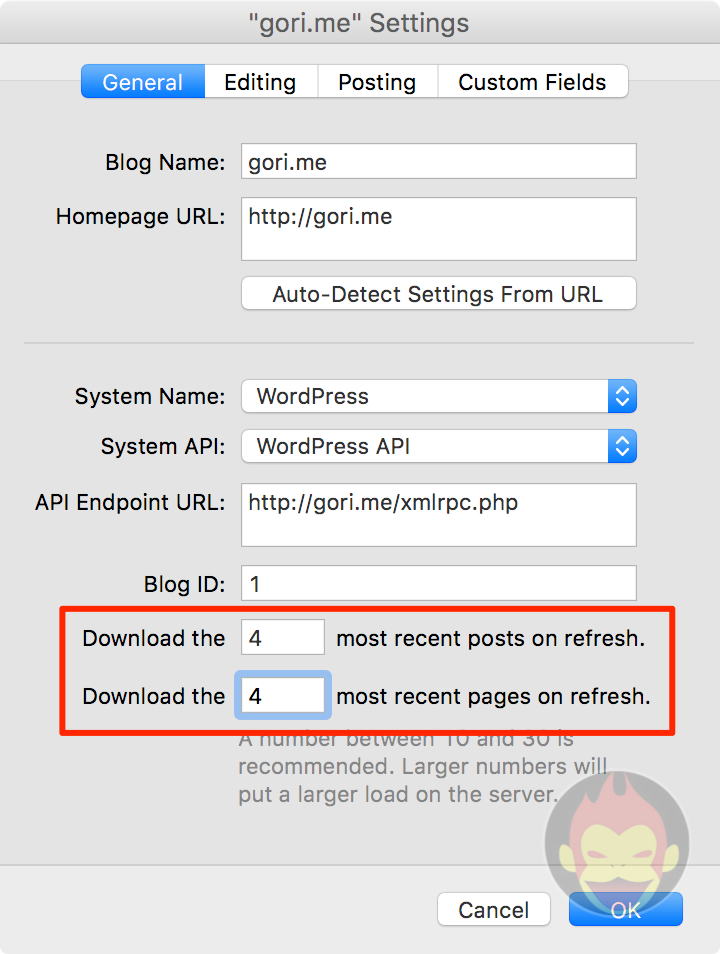Switch to the General tab
This screenshot has height=954, width=720.
click(x=143, y=82)
